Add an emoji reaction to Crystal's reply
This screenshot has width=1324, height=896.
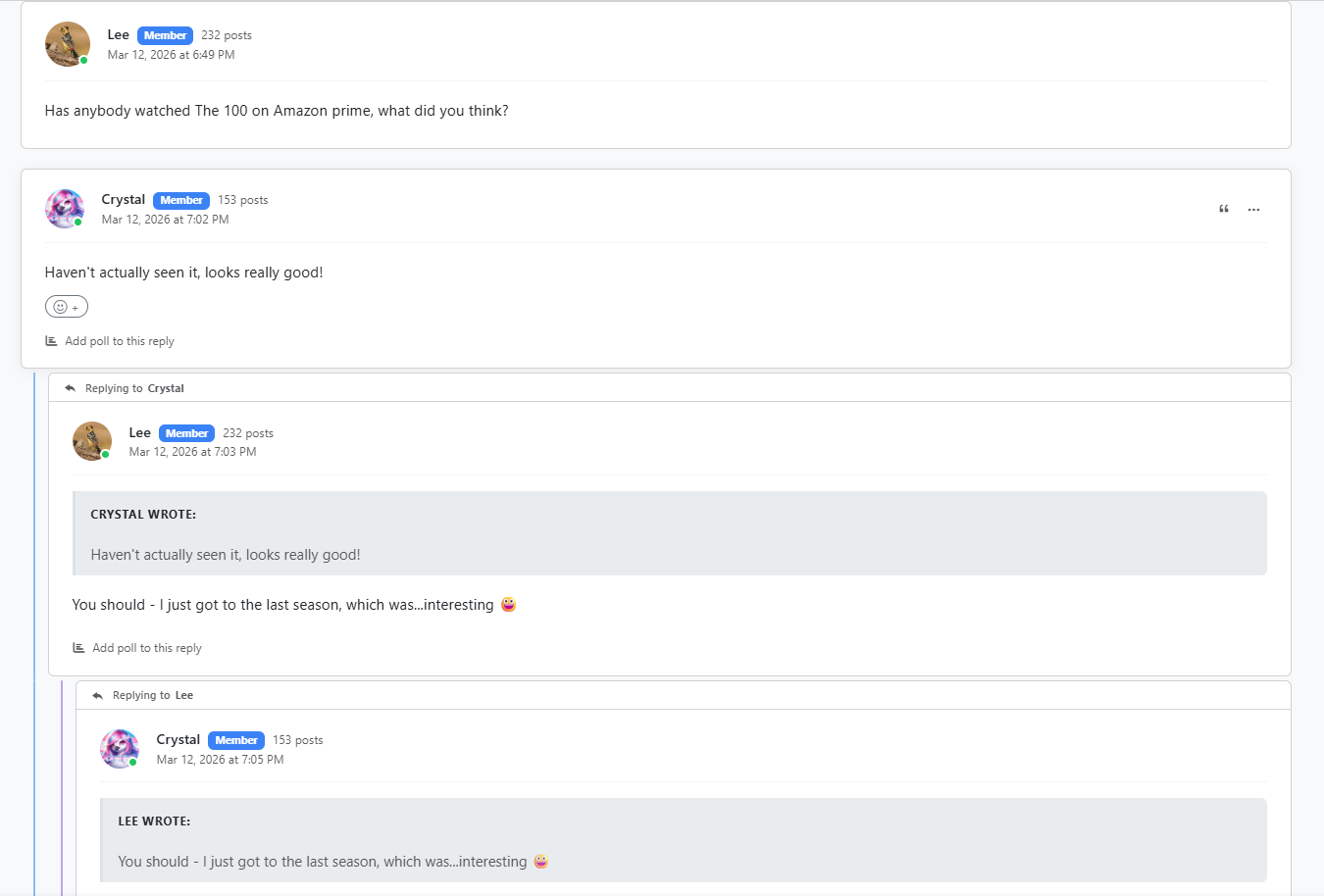67,307
